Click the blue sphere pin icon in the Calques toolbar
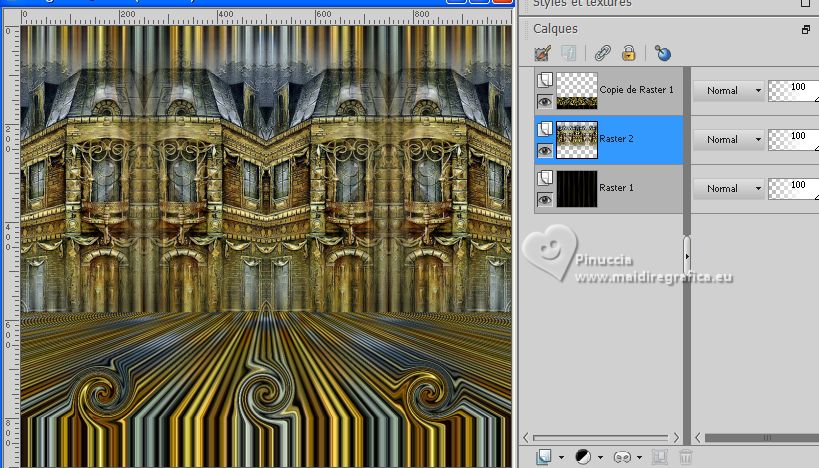 point(663,53)
